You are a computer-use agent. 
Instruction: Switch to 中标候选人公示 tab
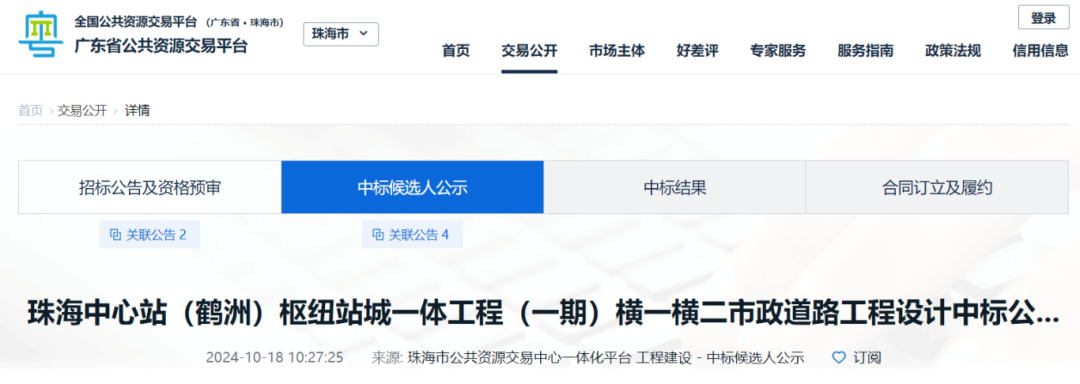pyautogui.click(x=413, y=187)
